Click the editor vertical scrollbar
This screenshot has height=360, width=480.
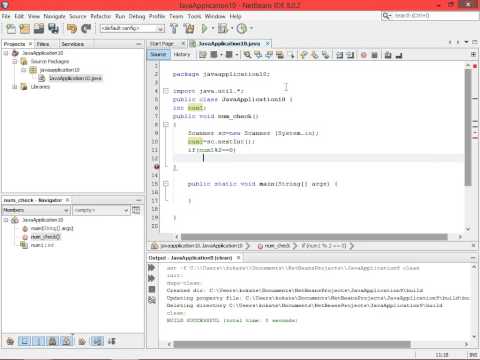pos(468,128)
